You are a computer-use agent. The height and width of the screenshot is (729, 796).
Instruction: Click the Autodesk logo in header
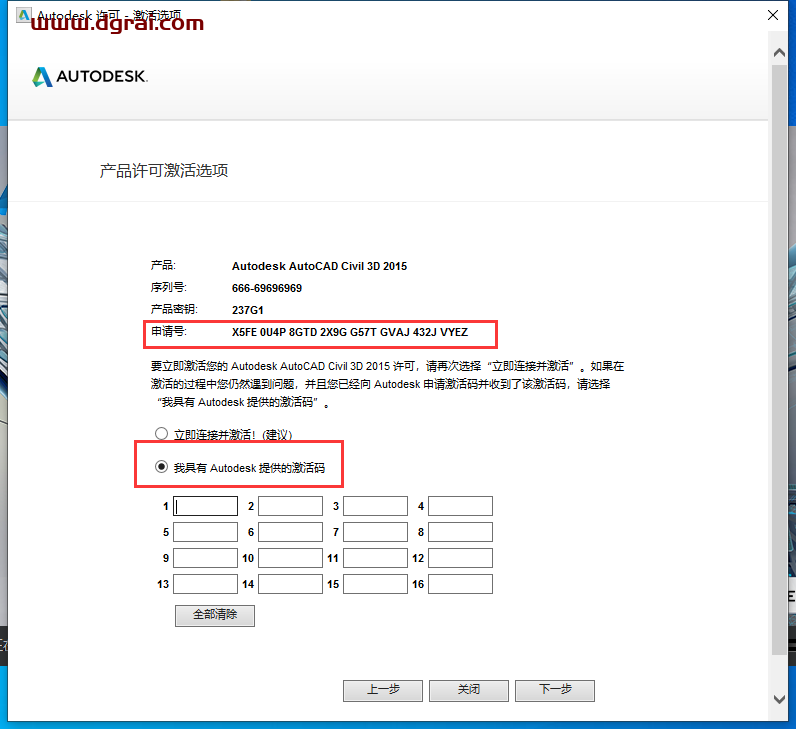pos(90,77)
